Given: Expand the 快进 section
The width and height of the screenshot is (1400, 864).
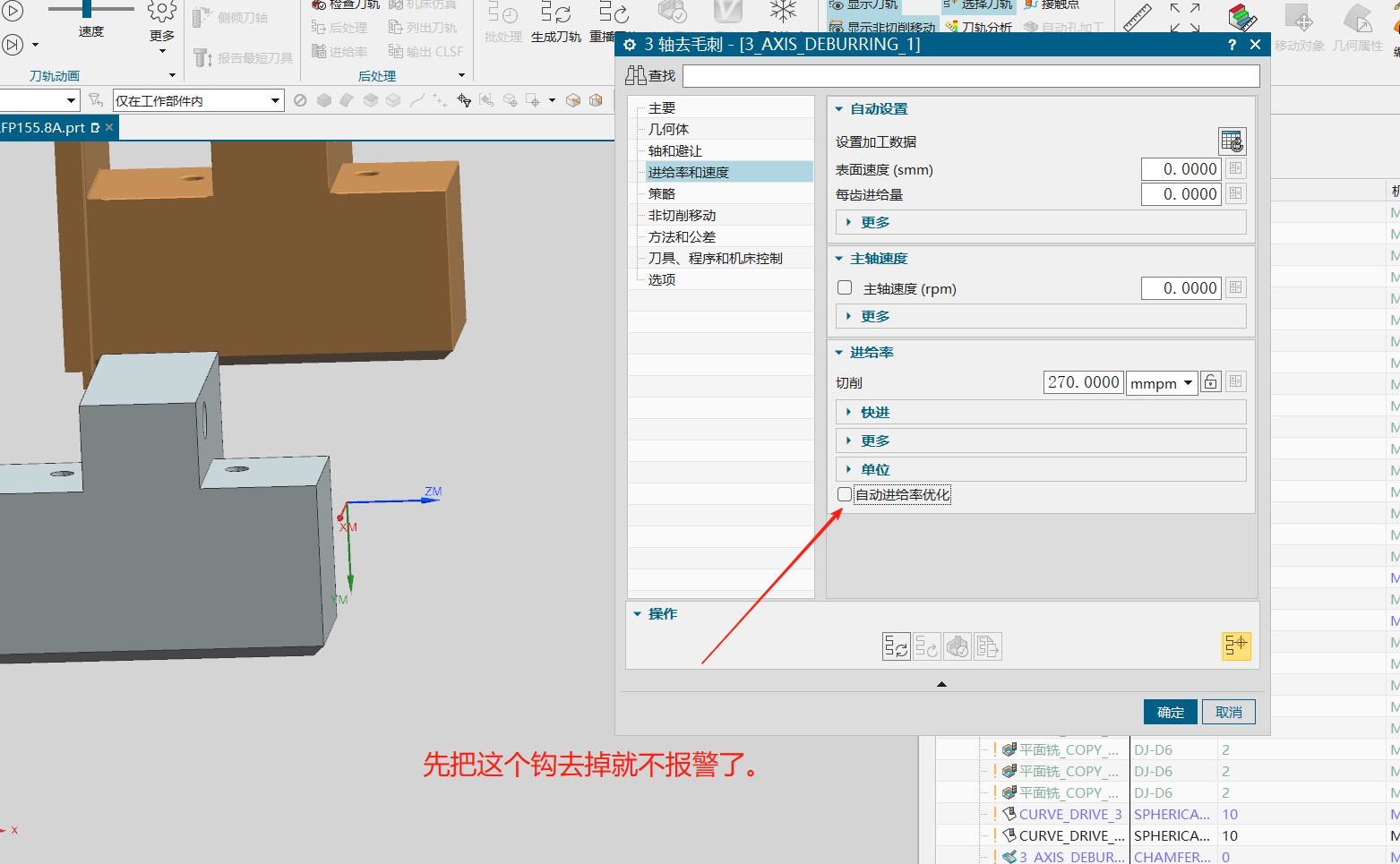Looking at the screenshot, I should click(1040, 412).
